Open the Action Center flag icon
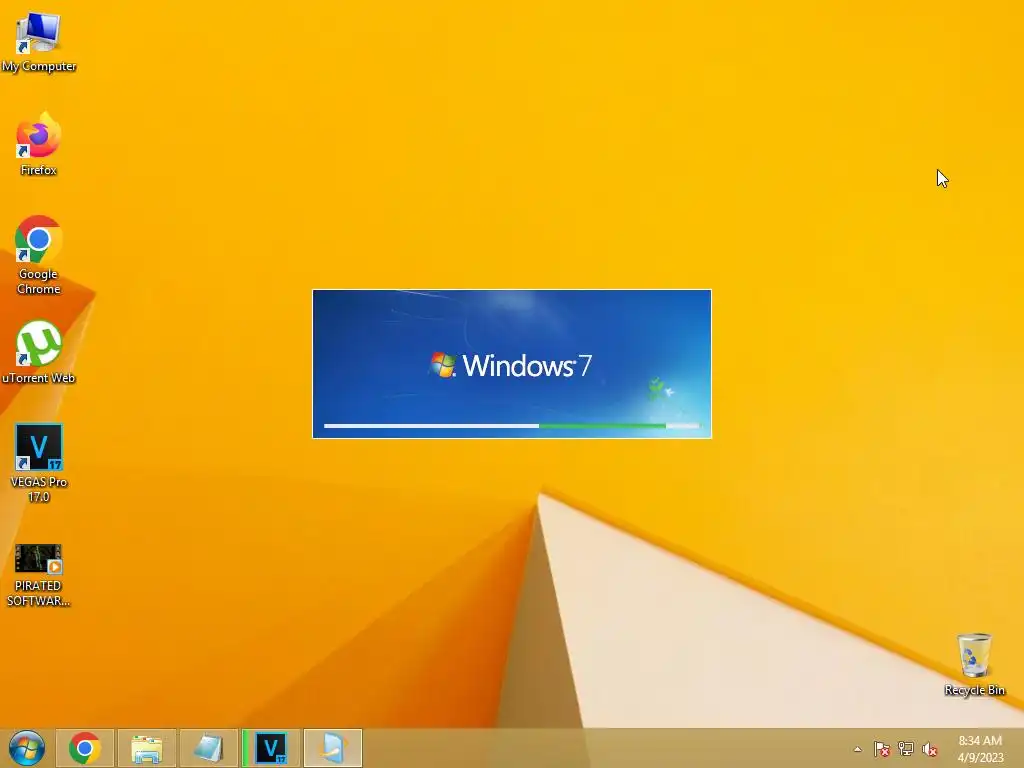The height and width of the screenshot is (768, 1024). coord(882,749)
